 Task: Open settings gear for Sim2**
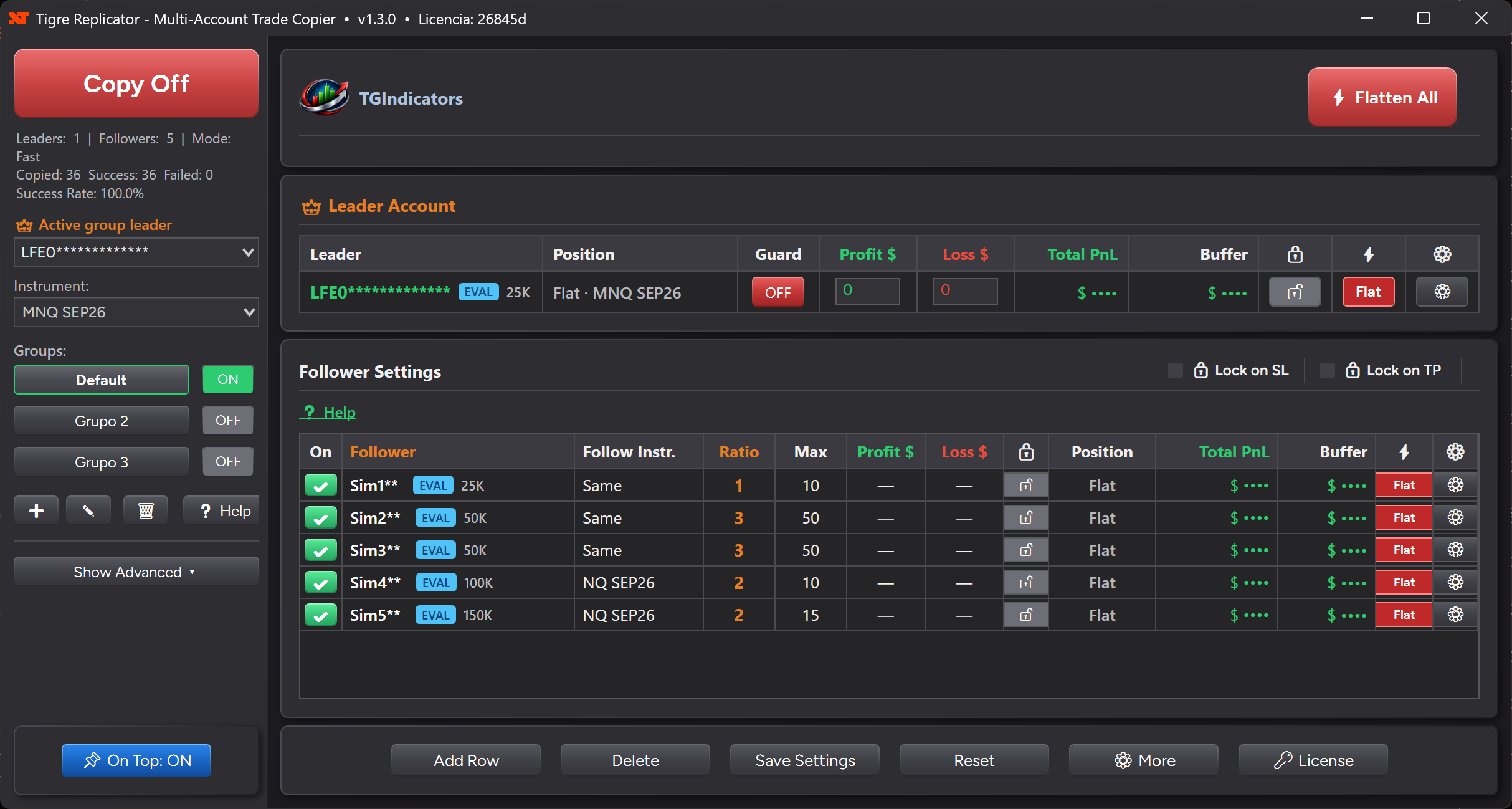click(x=1455, y=517)
